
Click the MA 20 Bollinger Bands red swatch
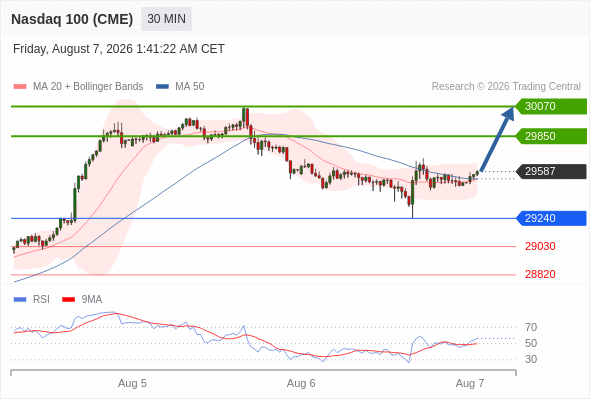tap(20, 87)
